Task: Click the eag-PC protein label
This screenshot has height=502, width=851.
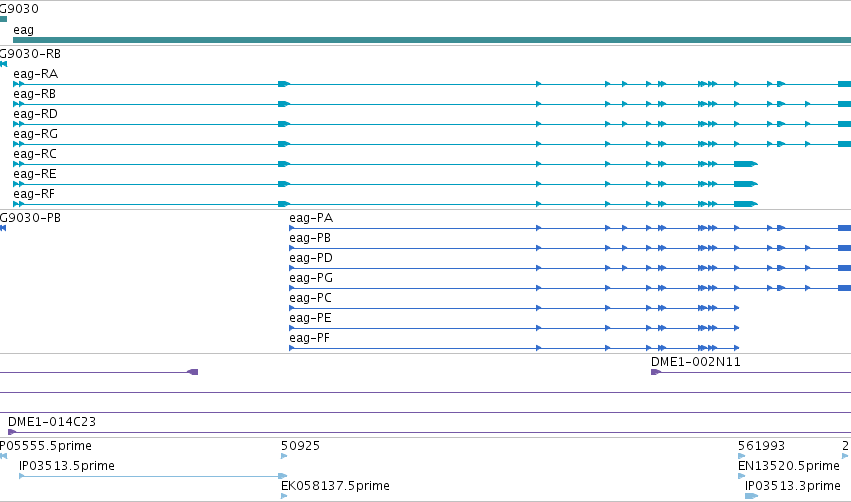Action: [x=310, y=298]
